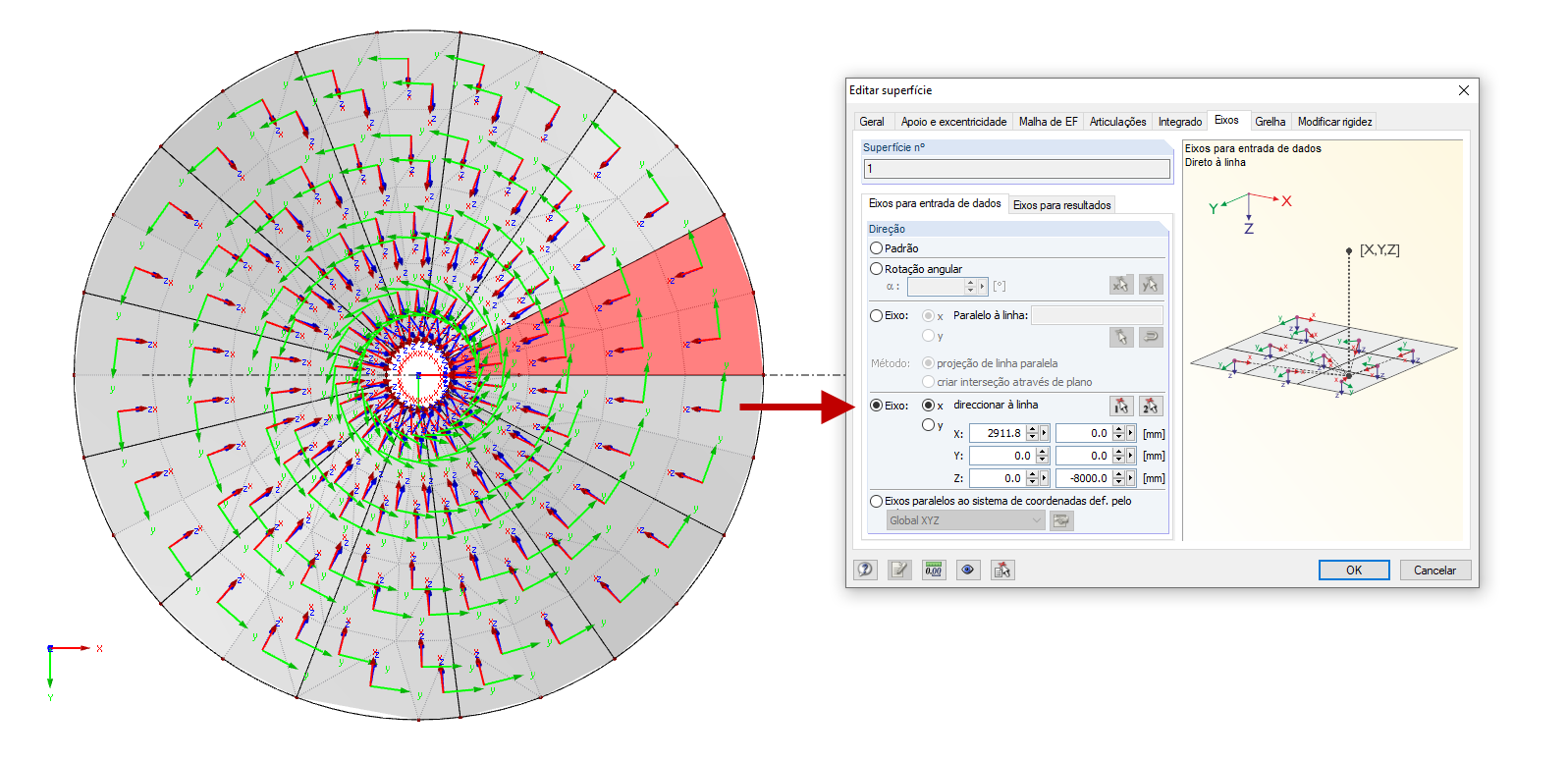This screenshot has width=1568, height=761.
Task: Click the x-axis rotation pick icon
Action: 1120,285
